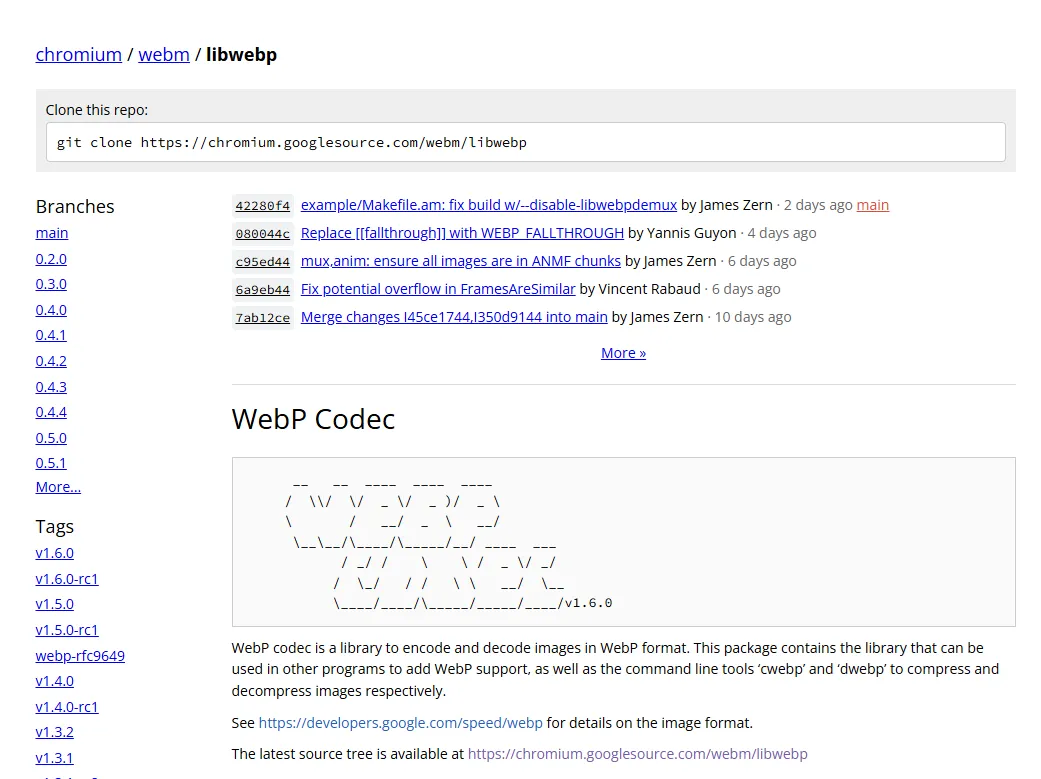The height and width of the screenshot is (779, 1041).
Task: Click the libwebp title text
Action: click(x=241, y=54)
